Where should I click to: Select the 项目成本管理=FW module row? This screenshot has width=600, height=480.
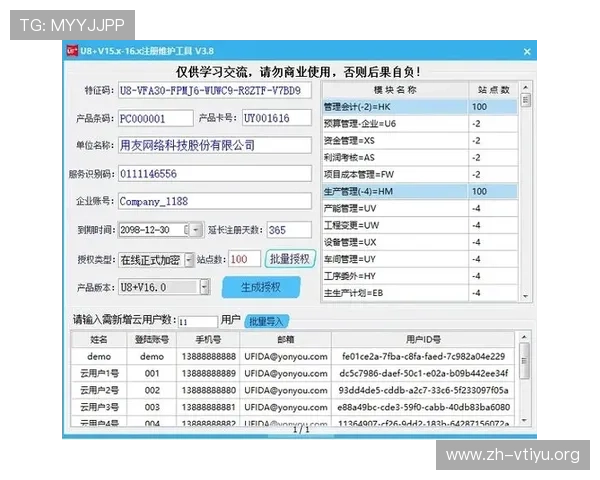tap(420, 175)
